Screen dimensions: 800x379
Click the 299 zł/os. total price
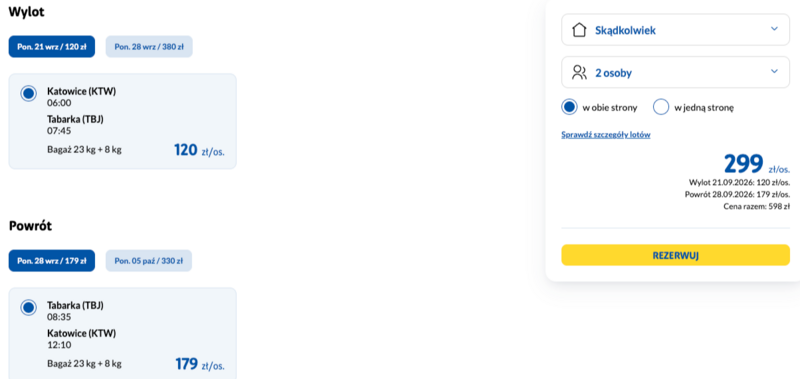click(757, 164)
